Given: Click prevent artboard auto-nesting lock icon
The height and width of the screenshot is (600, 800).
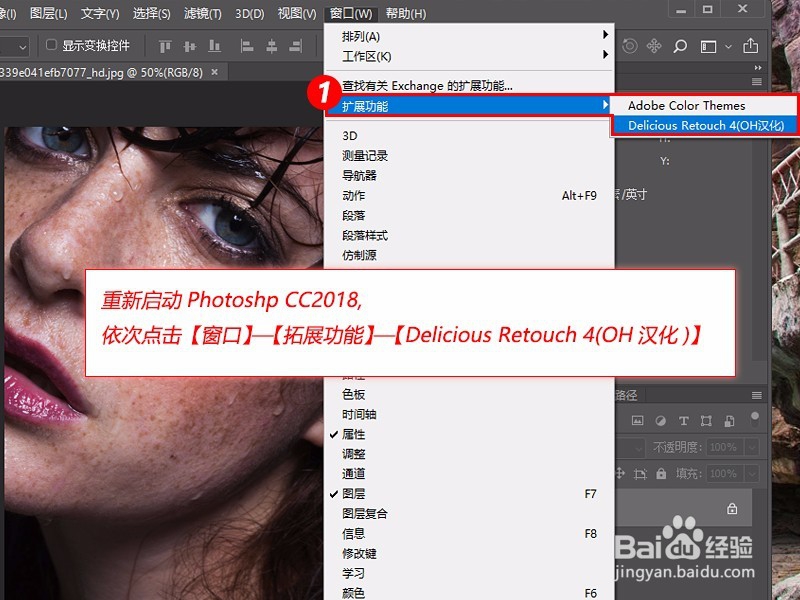Looking at the screenshot, I should [x=640, y=474].
